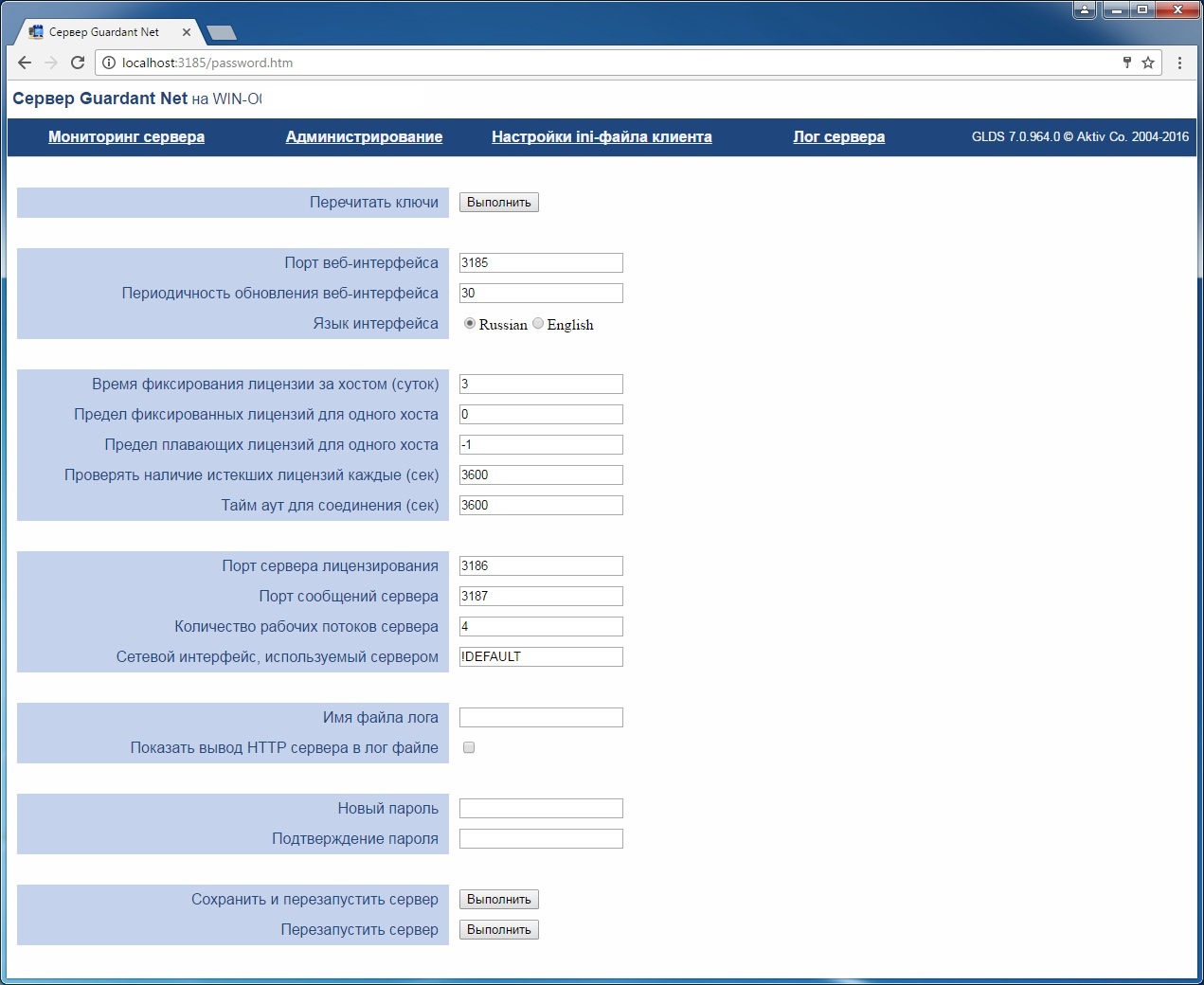
Task: Enable HTTP server output in log file checkbox
Action: pos(469,748)
